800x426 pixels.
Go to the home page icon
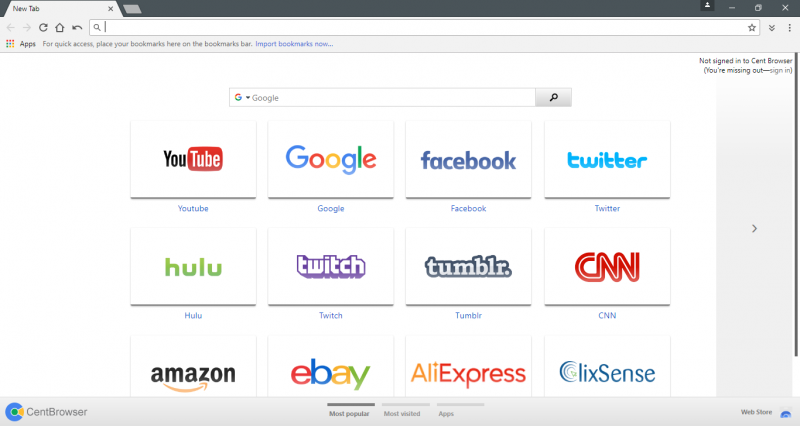60,28
